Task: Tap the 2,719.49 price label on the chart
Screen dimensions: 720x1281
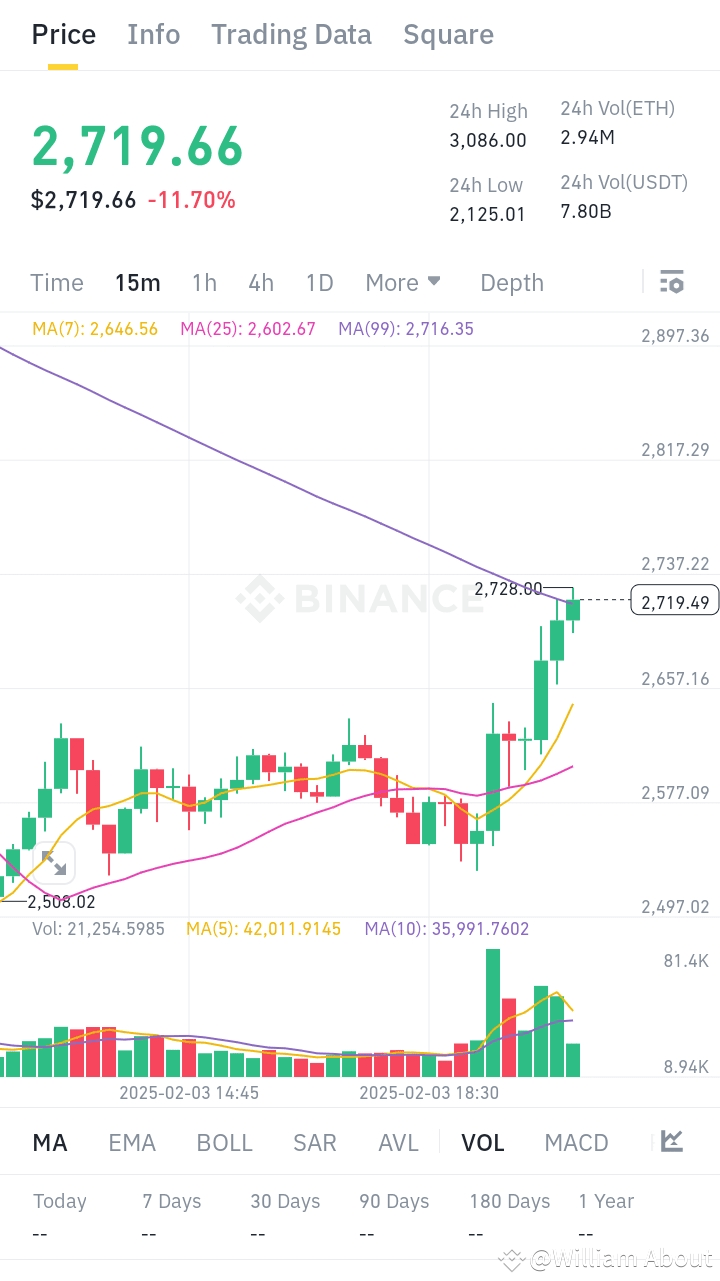Action: 675,600
